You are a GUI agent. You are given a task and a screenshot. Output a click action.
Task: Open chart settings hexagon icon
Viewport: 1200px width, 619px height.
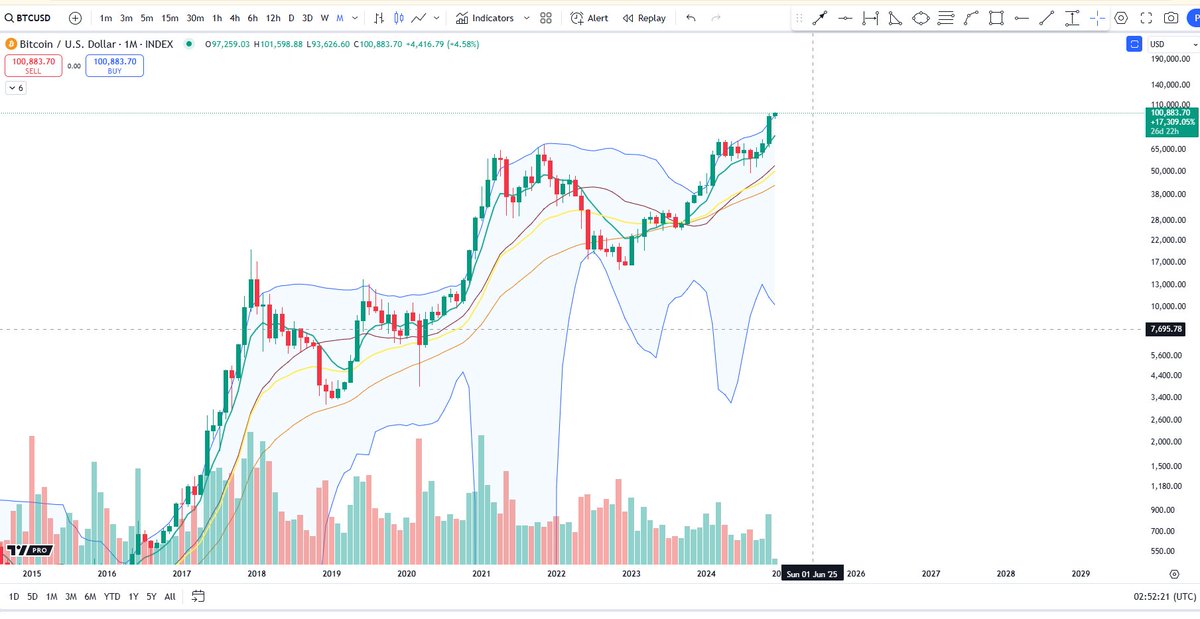[x=1121, y=18]
